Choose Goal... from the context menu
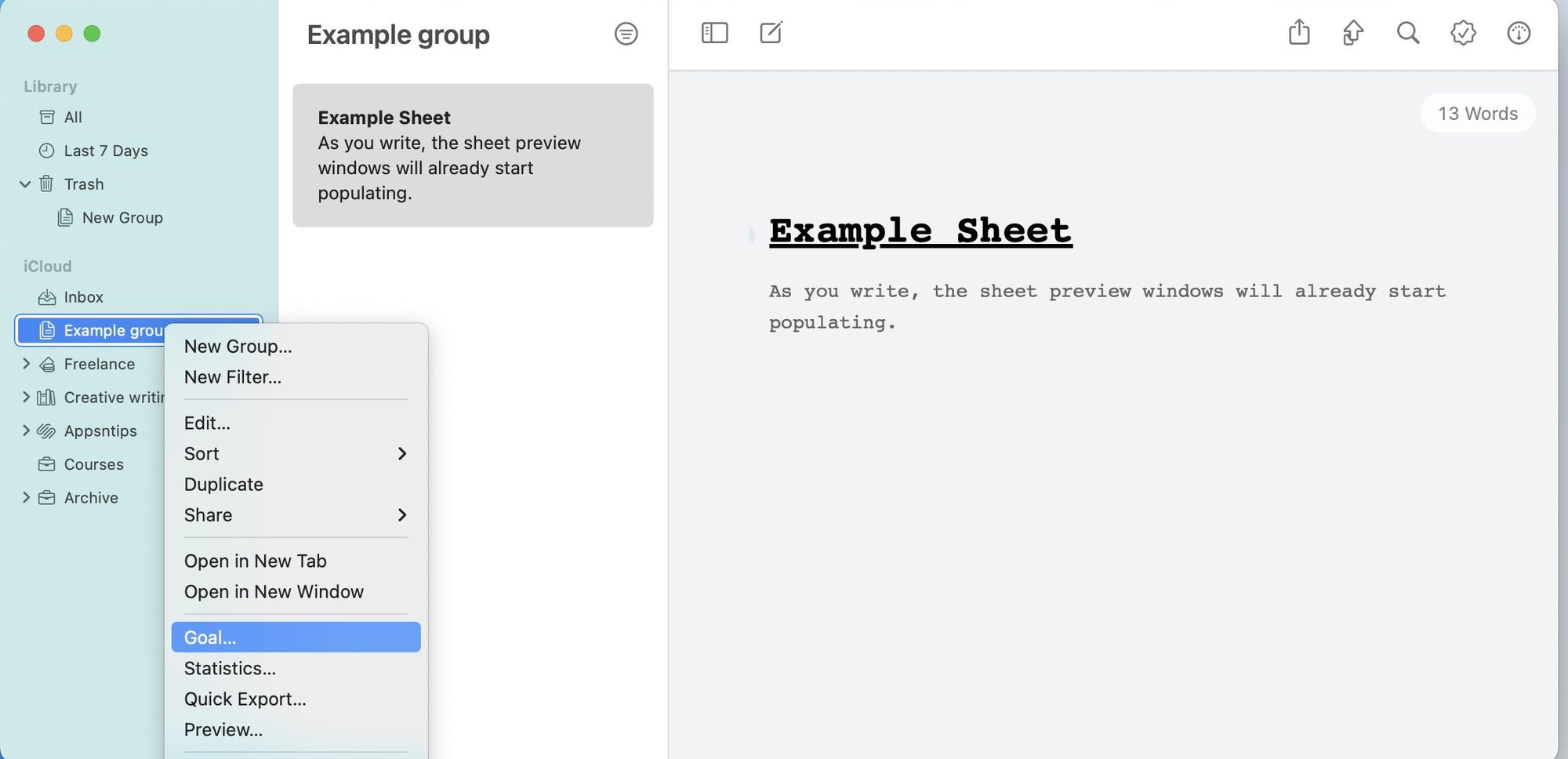The image size is (1568, 759). 295,637
